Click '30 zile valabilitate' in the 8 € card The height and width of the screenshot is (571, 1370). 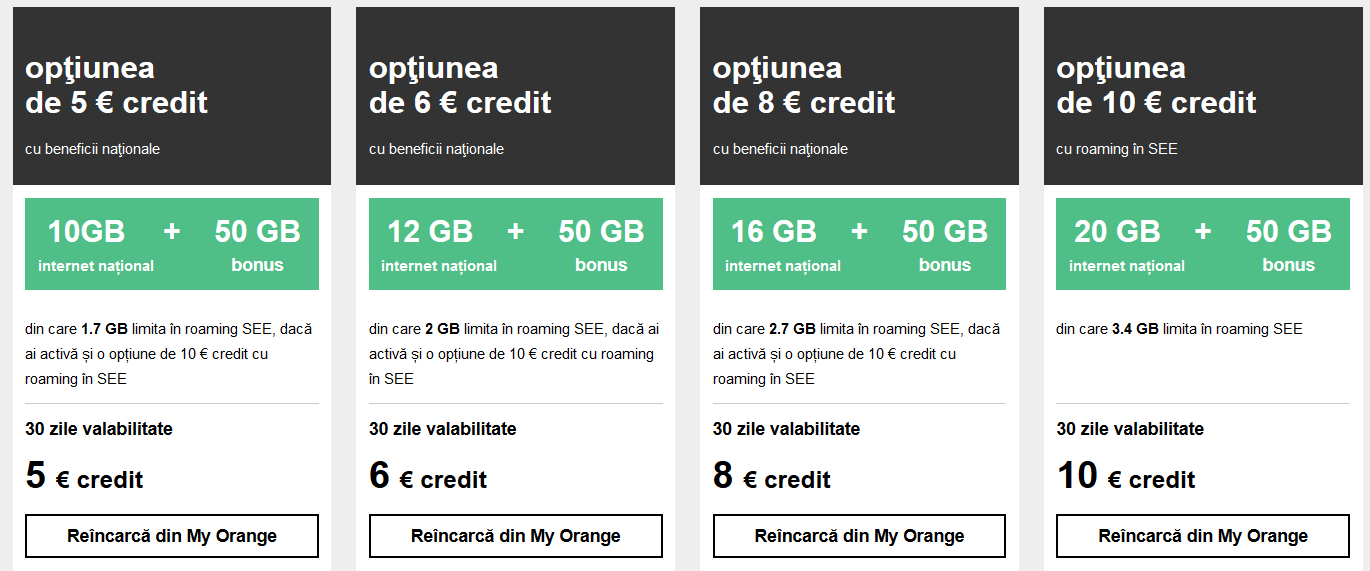point(786,429)
